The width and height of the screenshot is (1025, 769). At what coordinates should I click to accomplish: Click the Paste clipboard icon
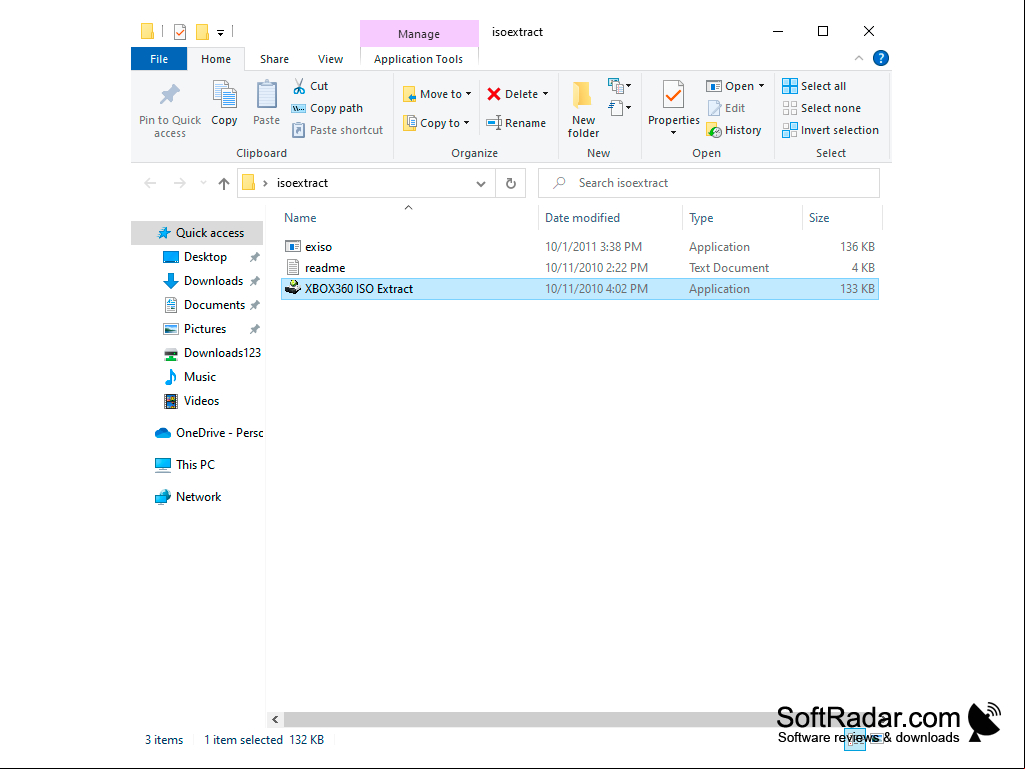click(266, 95)
